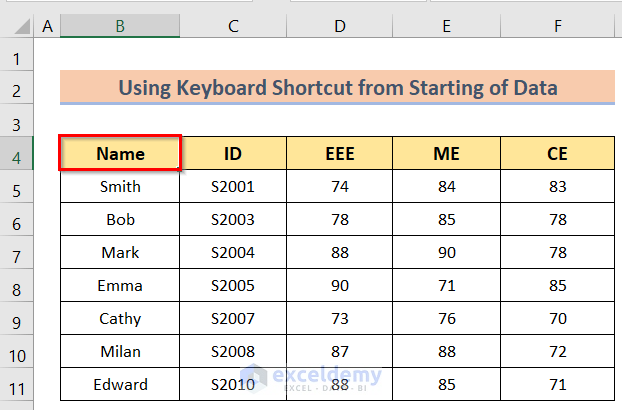
Task: Click row 9 header
Action: pos(17,319)
